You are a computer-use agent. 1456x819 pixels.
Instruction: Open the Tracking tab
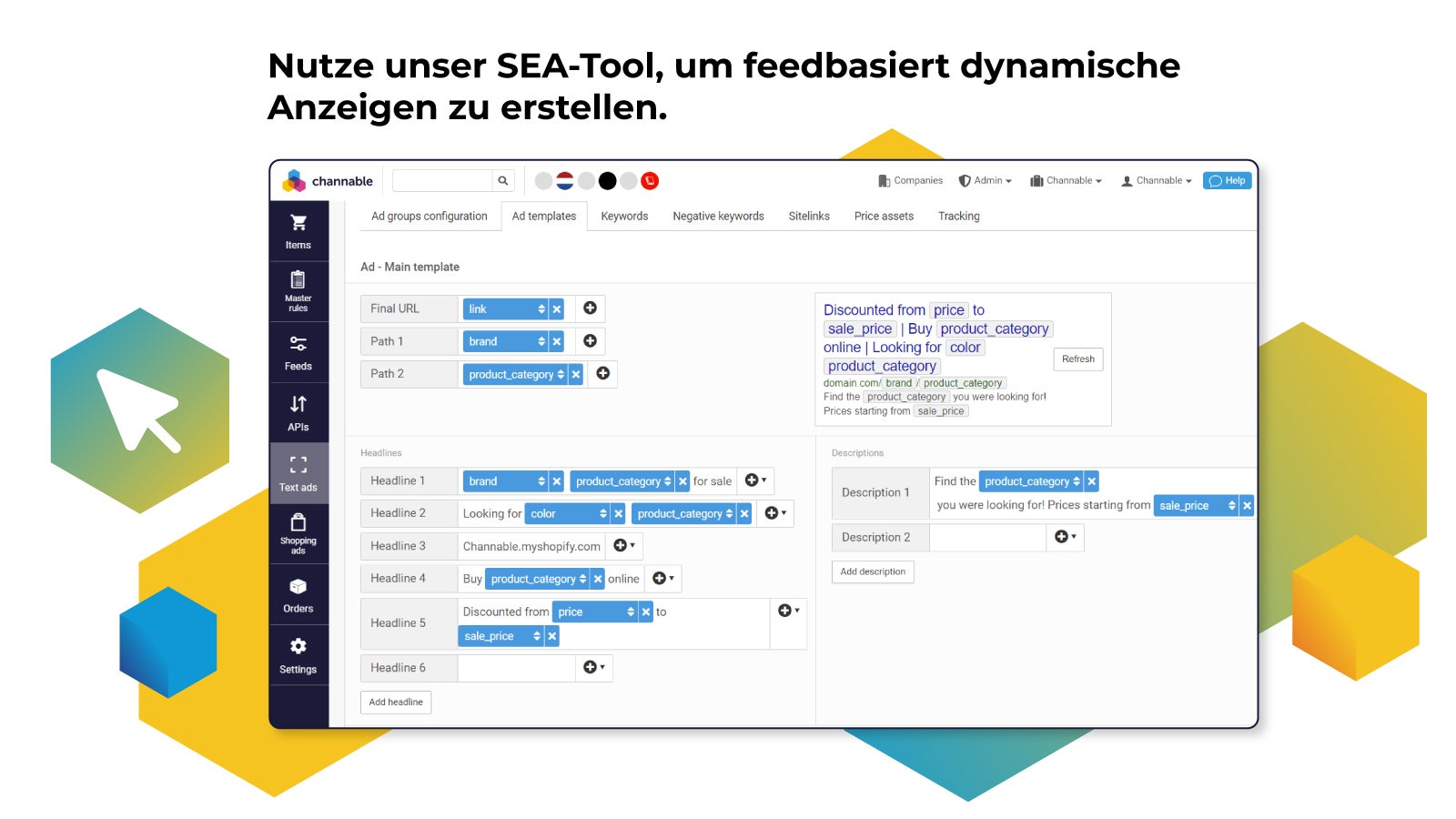tap(959, 217)
